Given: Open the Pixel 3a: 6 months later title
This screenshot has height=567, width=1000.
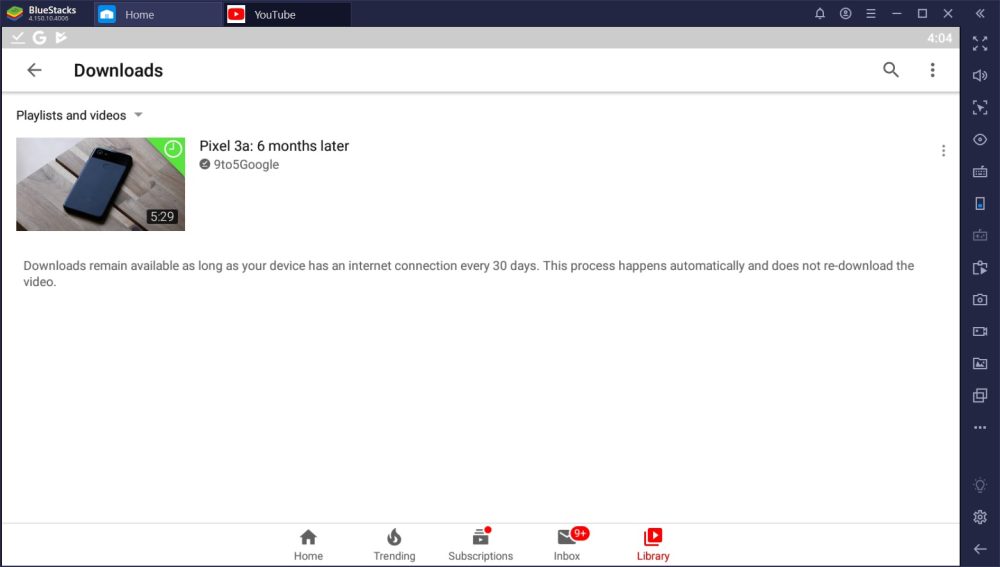Looking at the screenshot, I should click(x=274, y=146).
